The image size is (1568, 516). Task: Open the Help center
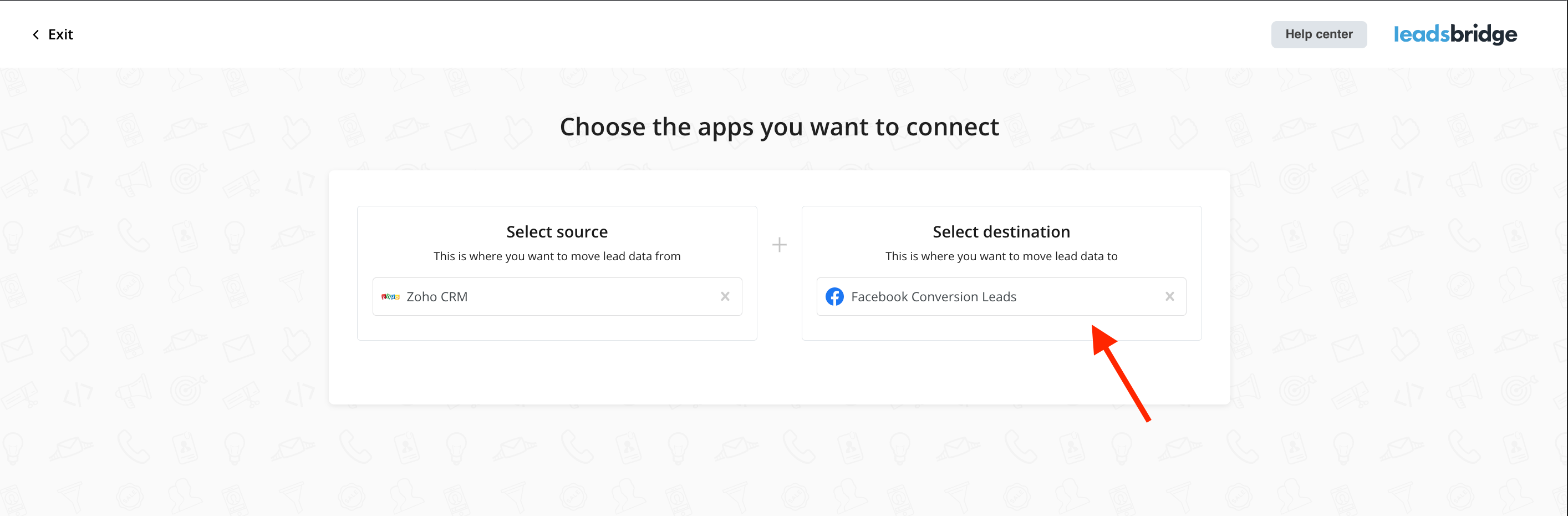coord(1318,34)
